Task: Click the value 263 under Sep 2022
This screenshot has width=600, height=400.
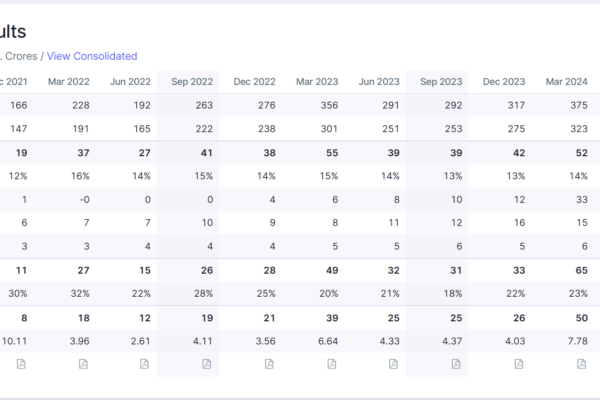Action: (x=204, y=105)
